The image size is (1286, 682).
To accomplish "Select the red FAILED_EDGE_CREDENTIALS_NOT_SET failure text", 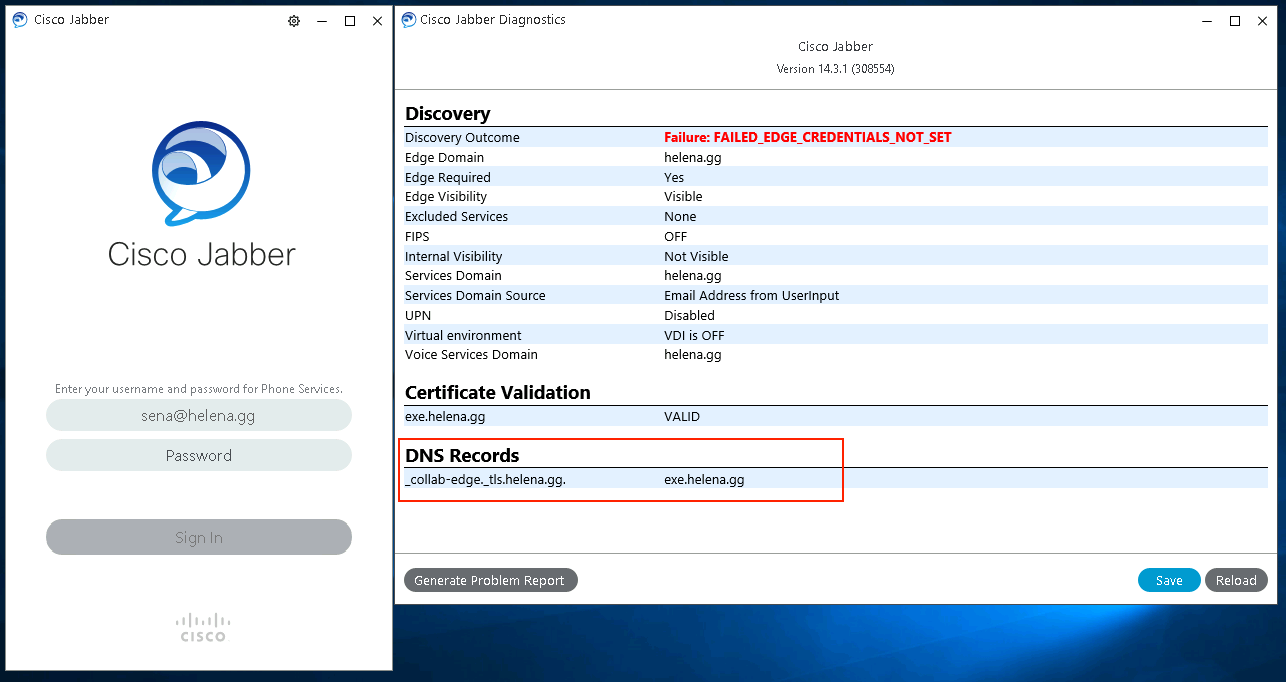I will coord(807,138).
